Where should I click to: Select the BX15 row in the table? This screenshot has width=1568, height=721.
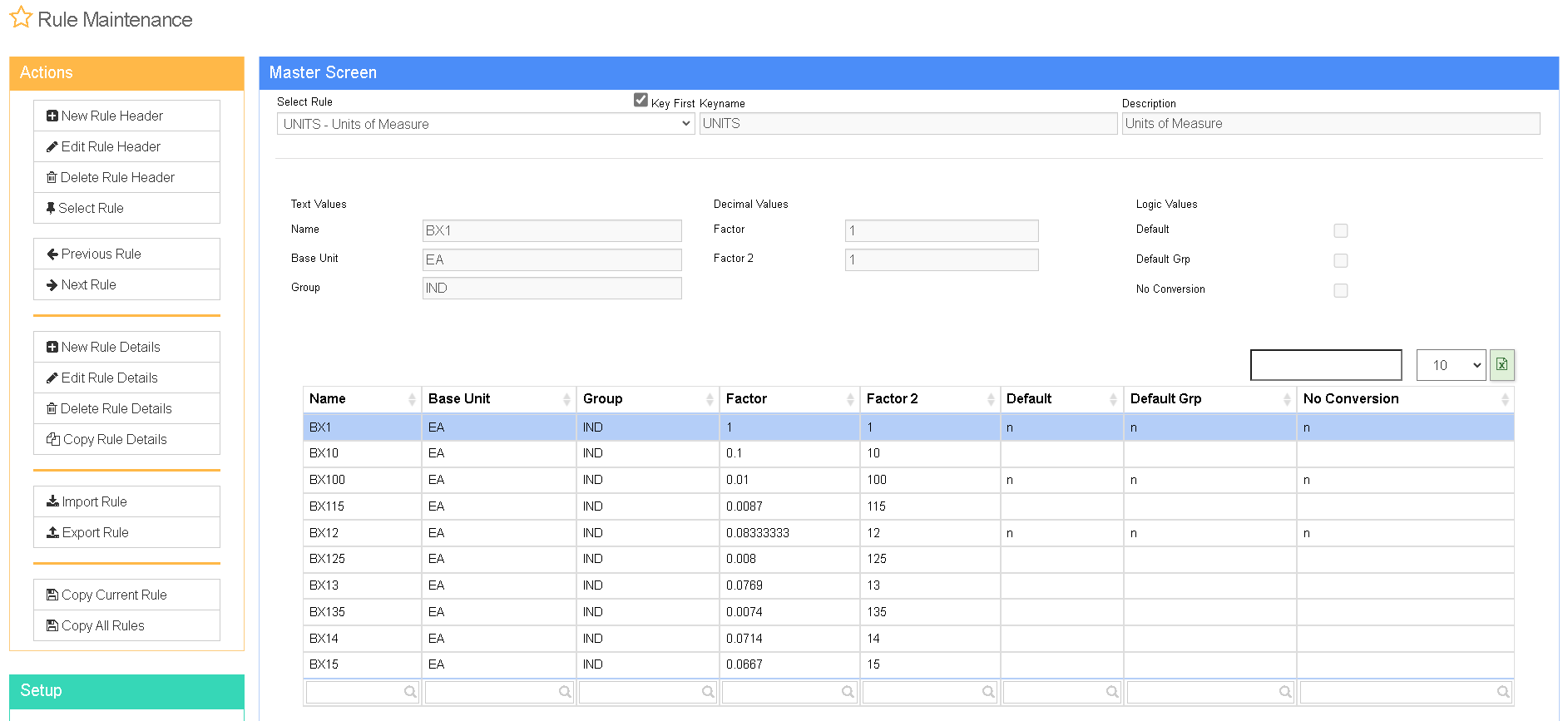coord(908,664)
